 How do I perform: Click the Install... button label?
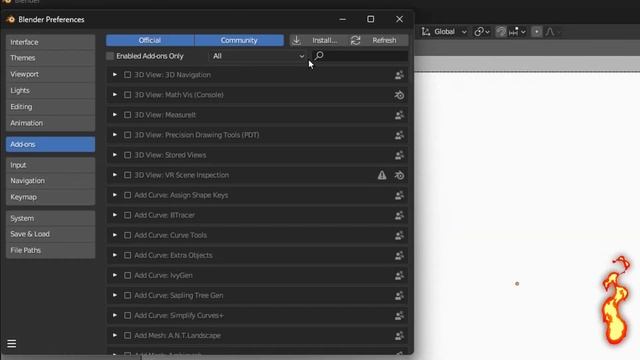click(325, 40)
